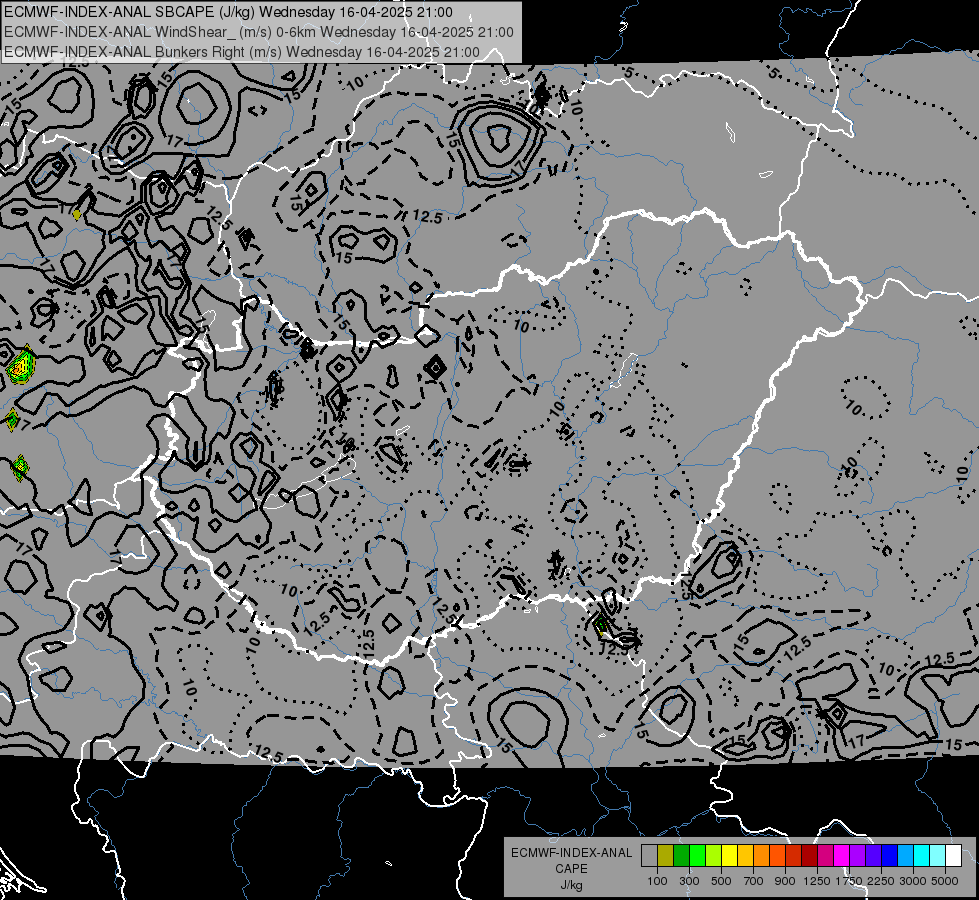Image resolution: width=979 pixels, height=900 pixels.
Task: Click the 1250 legend value label
Action: (817, 881)
